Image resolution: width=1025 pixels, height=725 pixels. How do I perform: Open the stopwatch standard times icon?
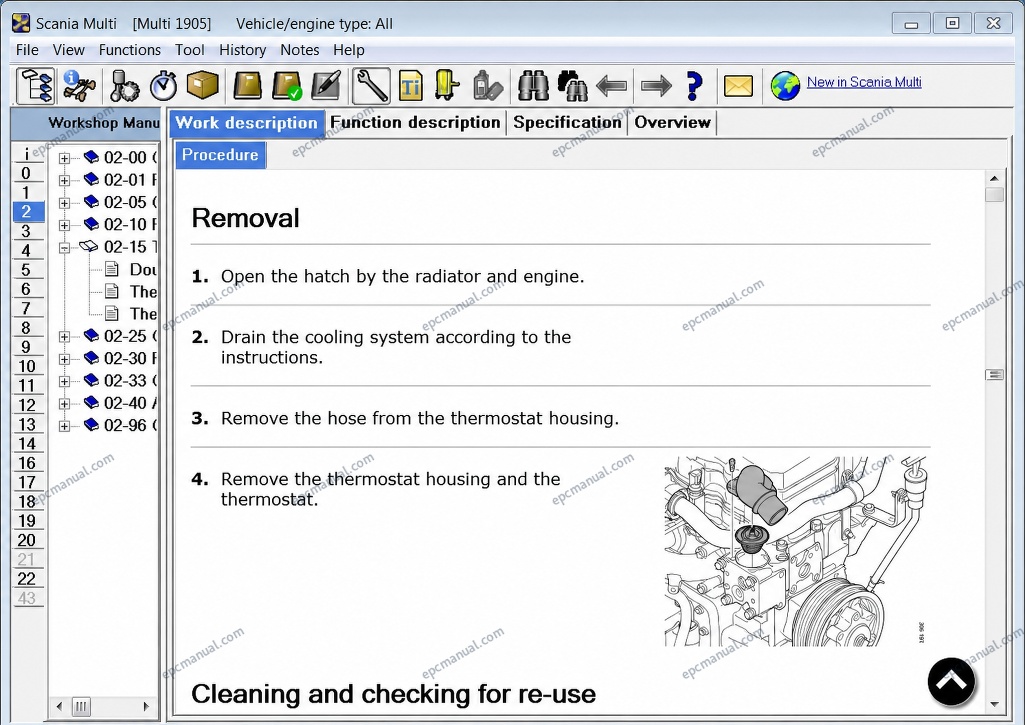coord(163,86)
